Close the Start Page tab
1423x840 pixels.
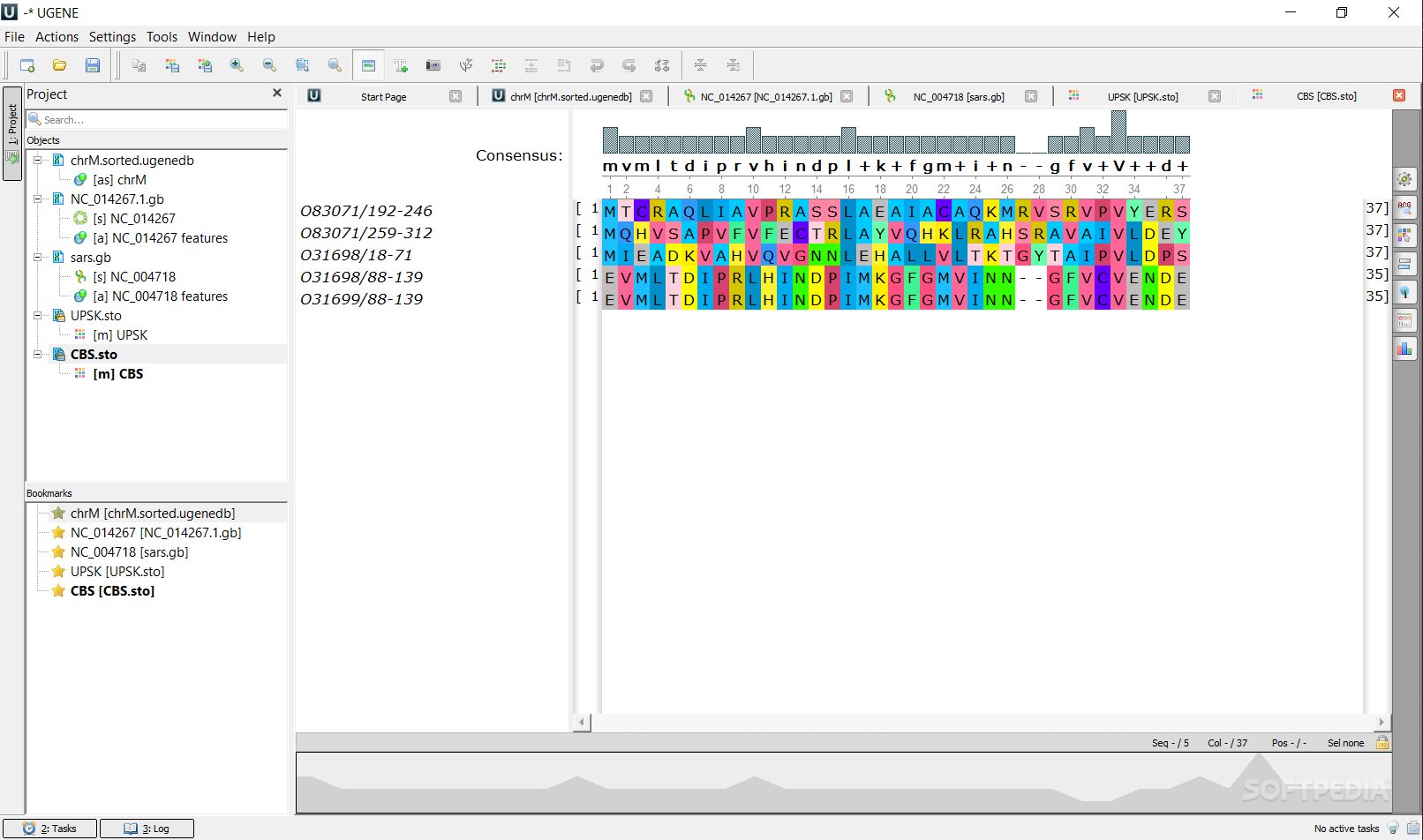click(x=456, y=96)
